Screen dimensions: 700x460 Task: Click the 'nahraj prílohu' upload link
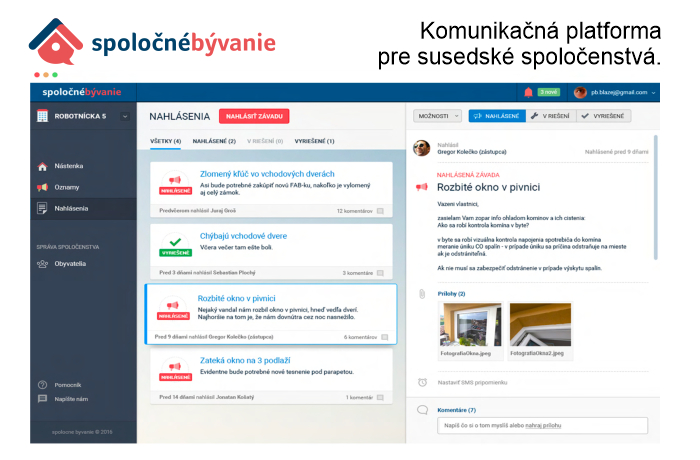543,426
